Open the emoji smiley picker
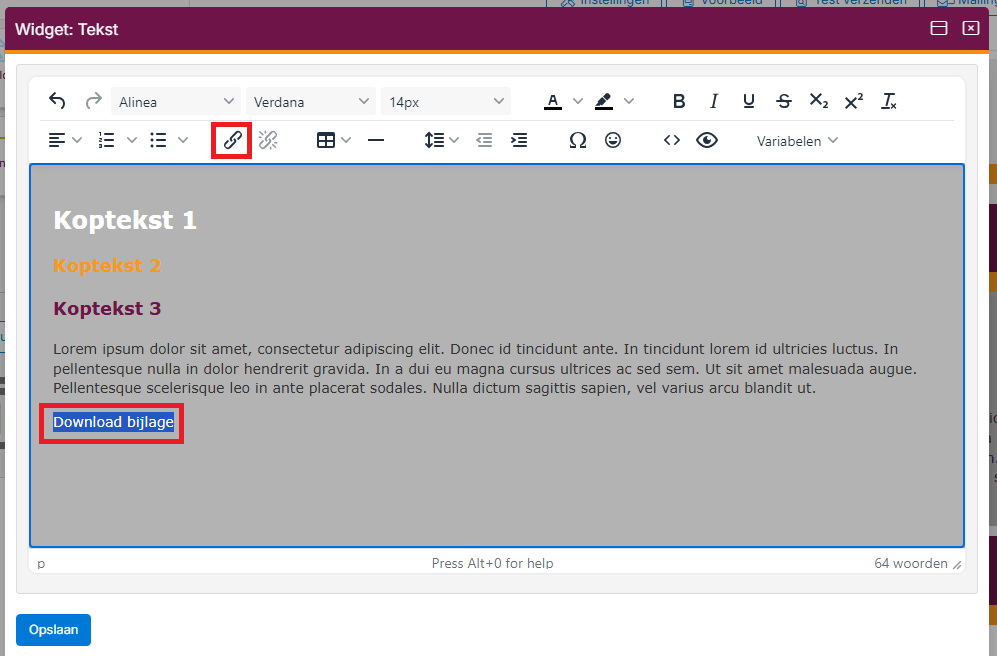The width and height of the screenshot is (997, 656). [613, 140]
